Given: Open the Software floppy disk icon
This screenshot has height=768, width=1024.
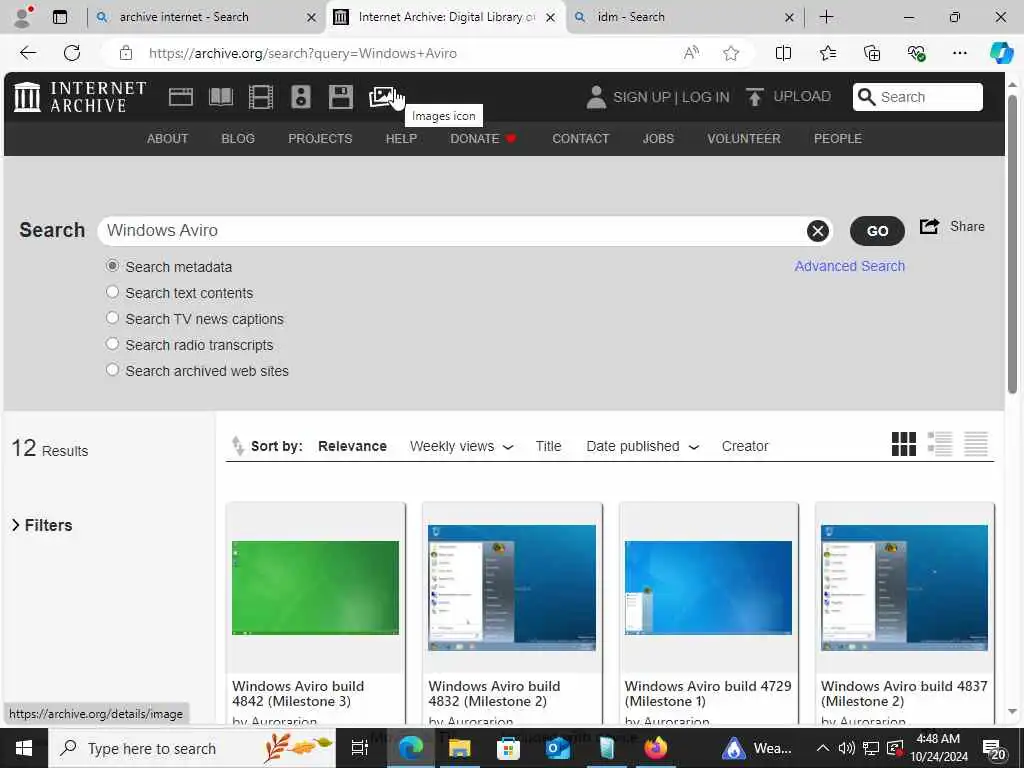Looking at the screenshot, I should pyautogui.click(x=340, y=97).
